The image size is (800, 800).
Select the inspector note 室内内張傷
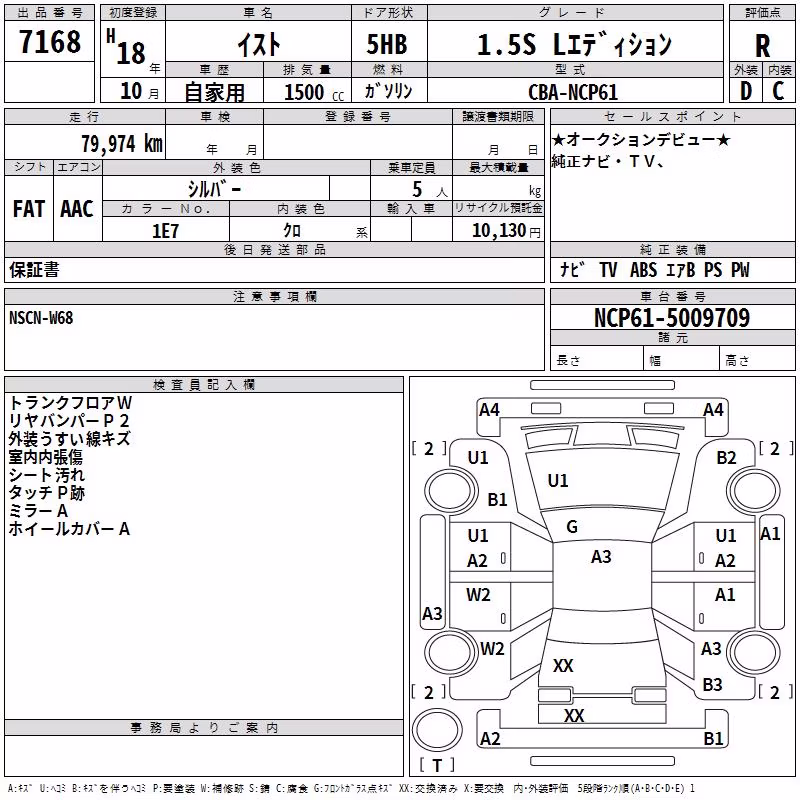point(45,457)
